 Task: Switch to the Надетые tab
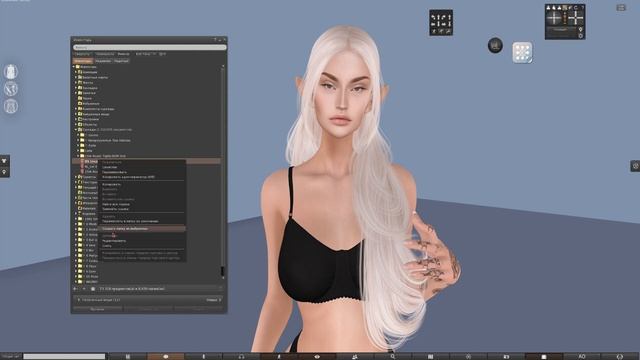coord(121,61)
